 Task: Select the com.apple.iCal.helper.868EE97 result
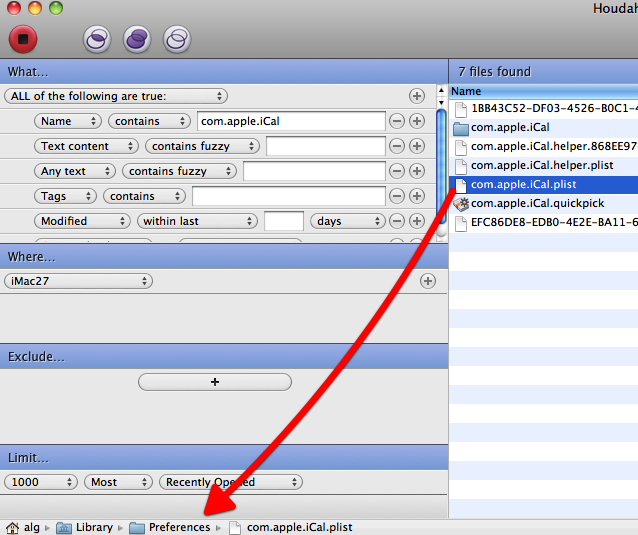544,146
